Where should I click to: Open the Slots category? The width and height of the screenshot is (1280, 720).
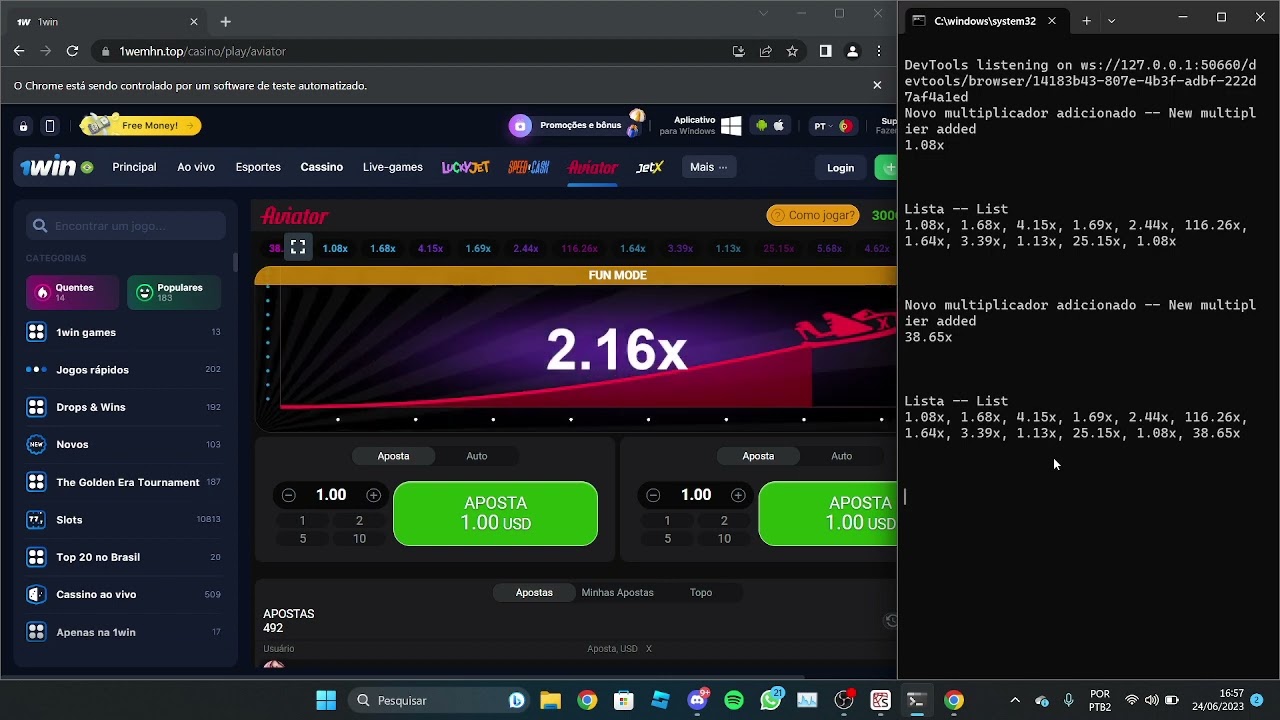click(x=124, y=520)
